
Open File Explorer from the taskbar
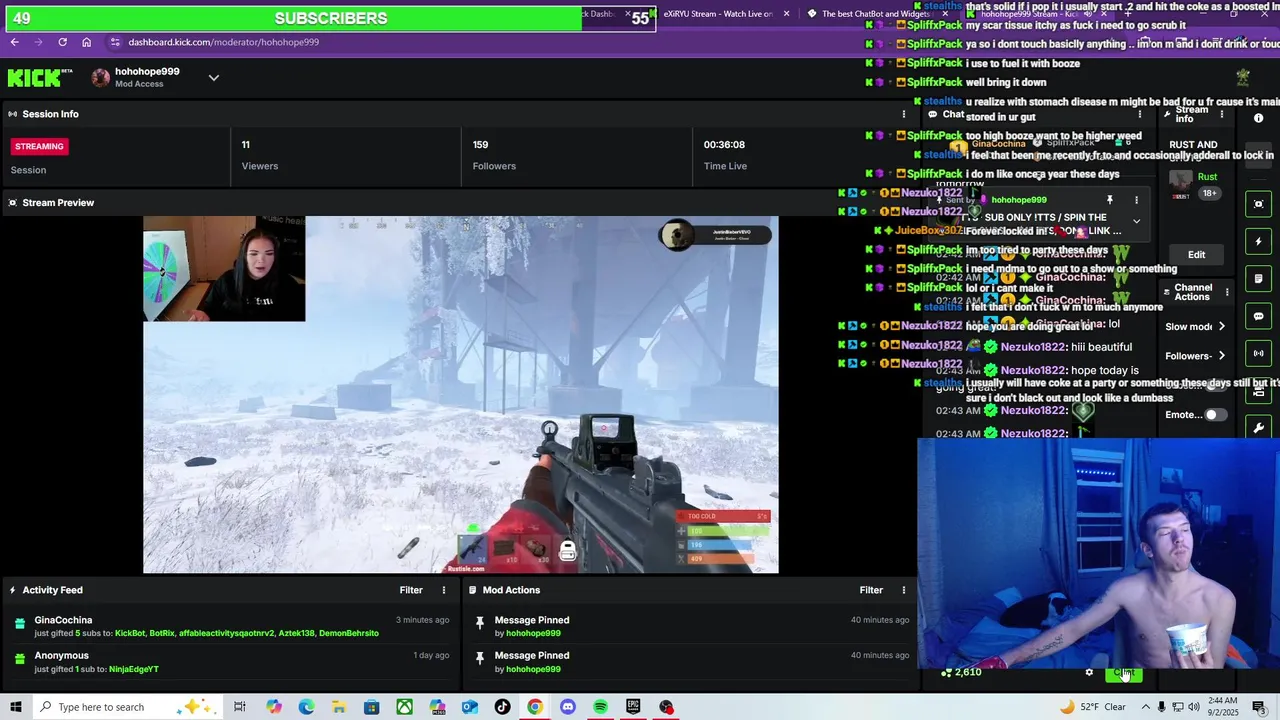click(x=339, y=707)
